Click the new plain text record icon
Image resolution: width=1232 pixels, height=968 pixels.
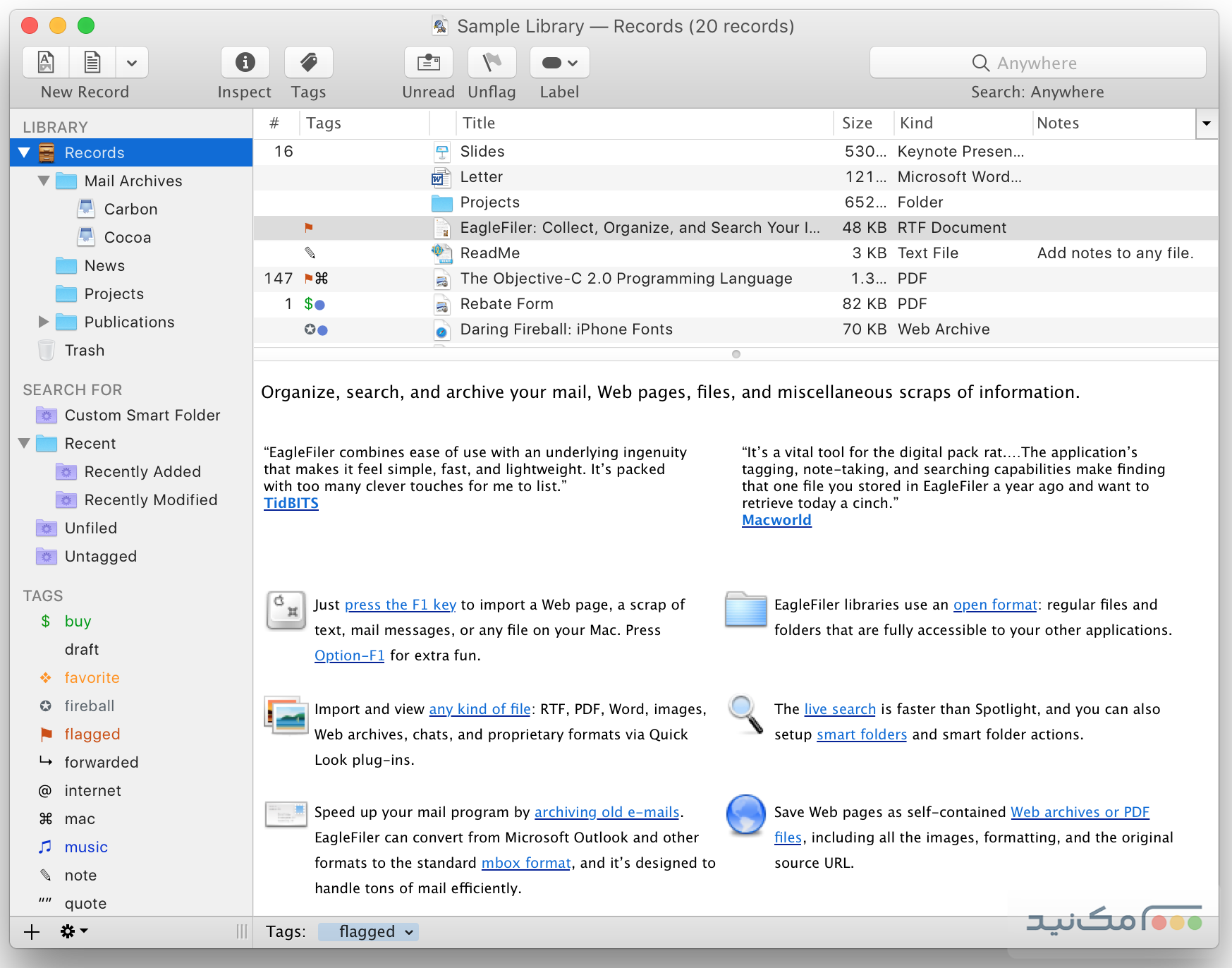[x=92, y=63]
